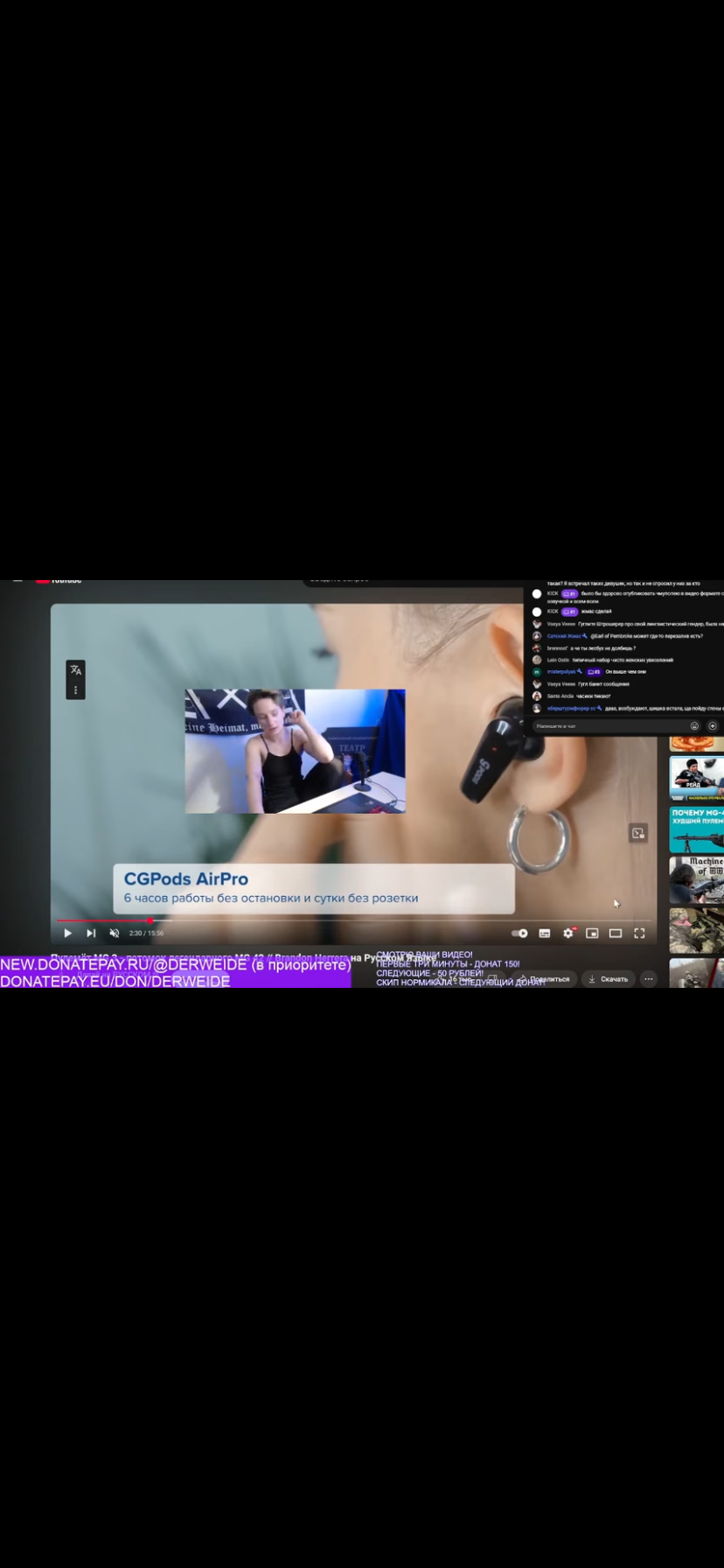Click the CGPods AirPro ad banner
Image resolution: width=724 pixels, height=1568 pixels.
point(314,888)
